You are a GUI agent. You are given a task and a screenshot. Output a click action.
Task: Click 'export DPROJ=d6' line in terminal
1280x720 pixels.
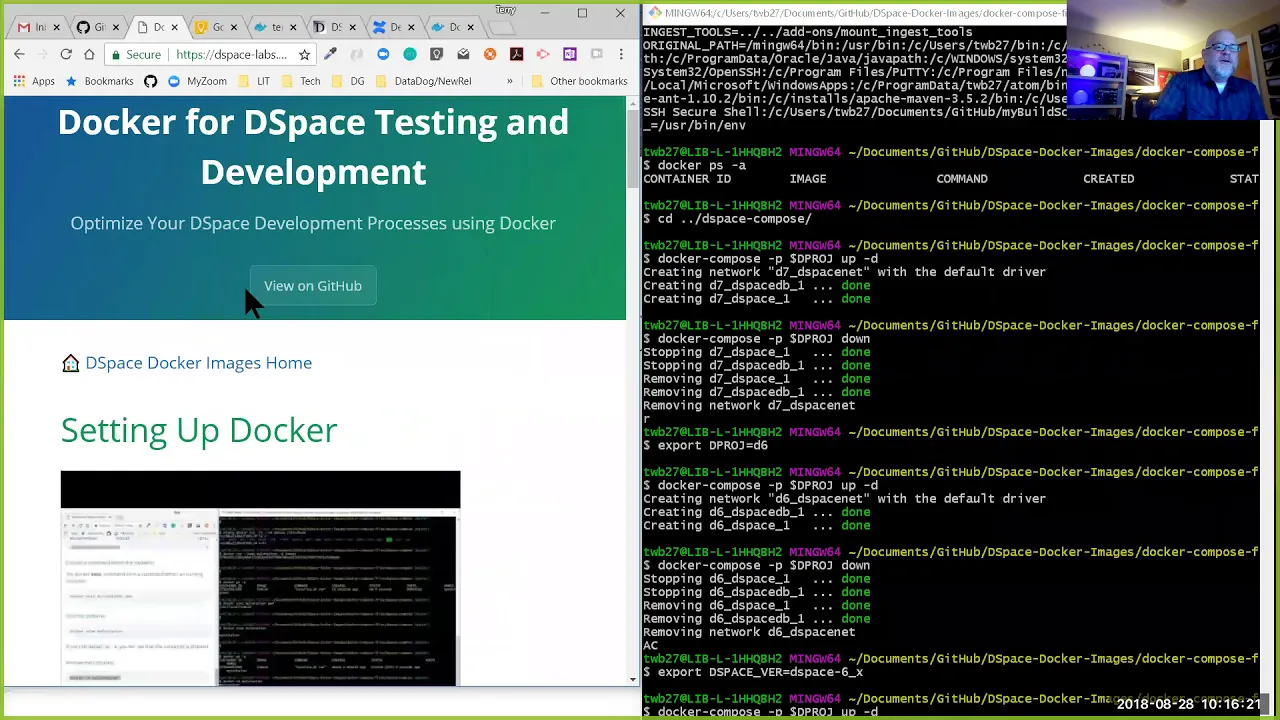(705, 445)
